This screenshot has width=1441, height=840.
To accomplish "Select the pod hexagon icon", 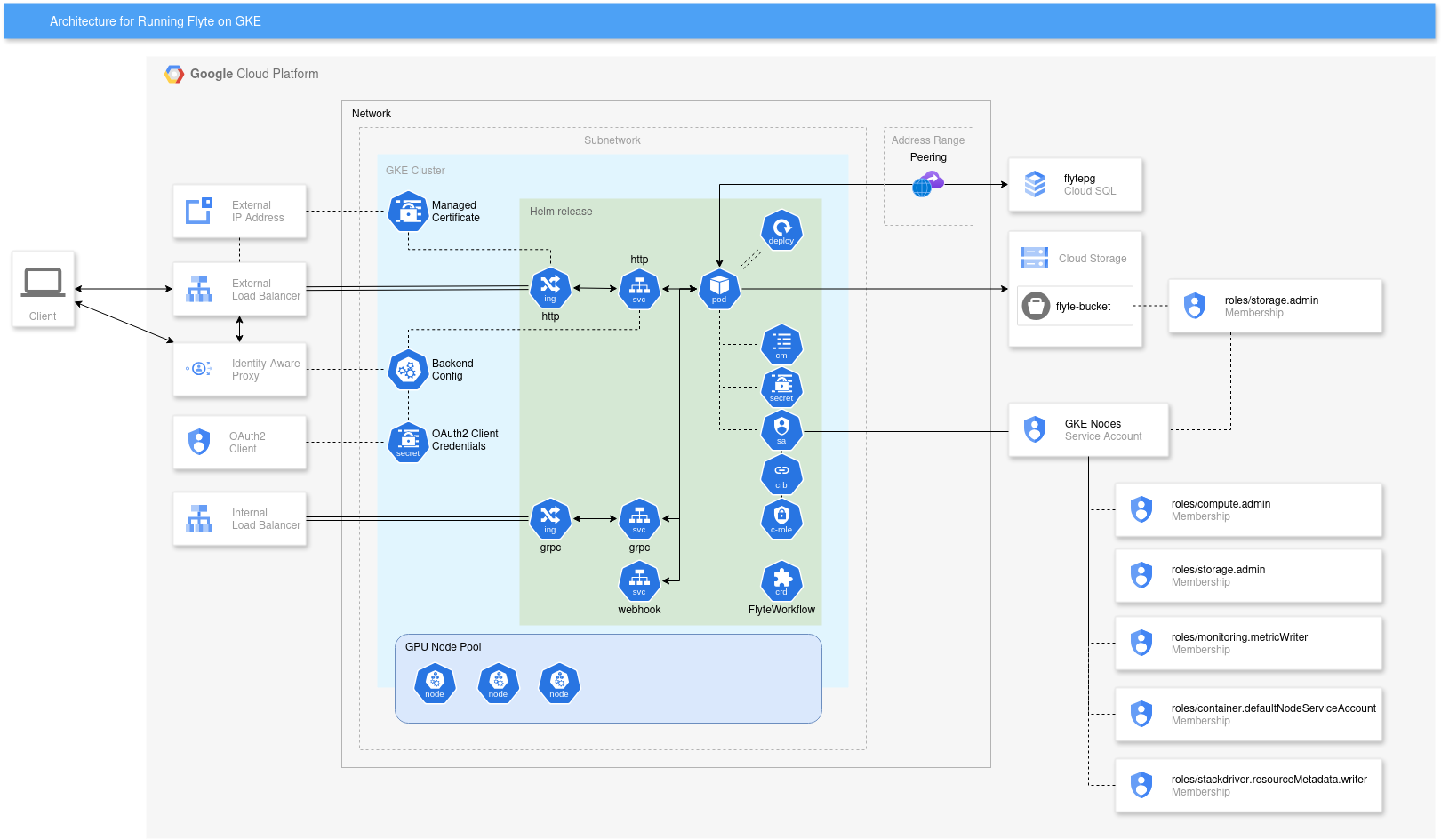I will pos(719,288).
